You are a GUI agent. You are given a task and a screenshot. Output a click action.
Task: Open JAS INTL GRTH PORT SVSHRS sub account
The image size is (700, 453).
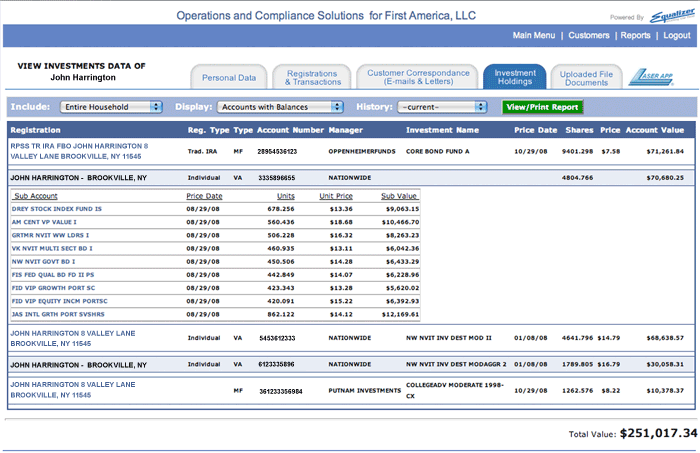58,314
